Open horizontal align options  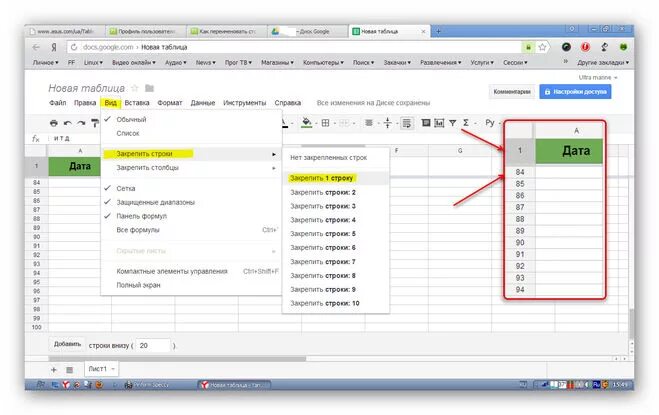(x=369, y=123)
